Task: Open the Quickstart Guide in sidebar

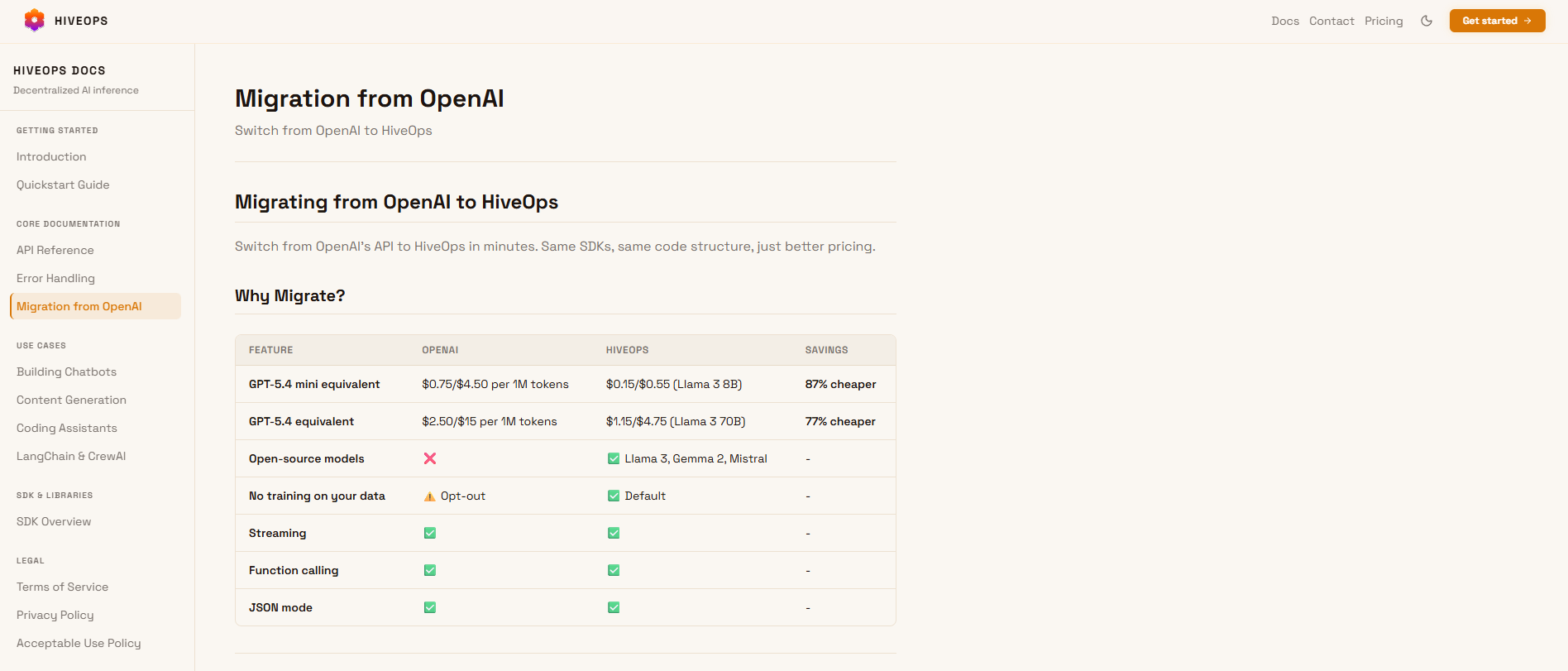Action: tap(63, 185)
